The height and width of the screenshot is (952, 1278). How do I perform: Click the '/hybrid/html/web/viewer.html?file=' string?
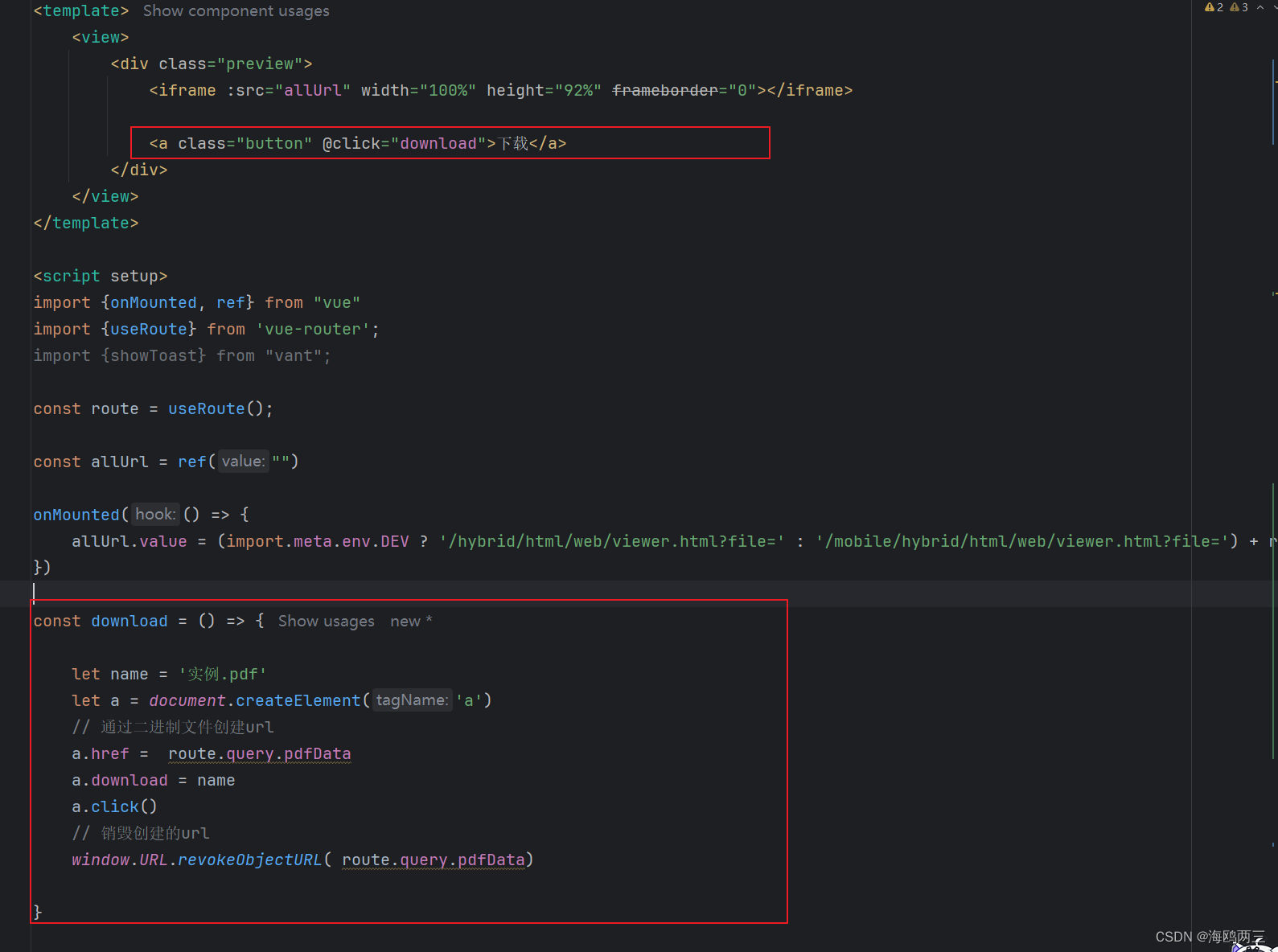coord(612,542)
